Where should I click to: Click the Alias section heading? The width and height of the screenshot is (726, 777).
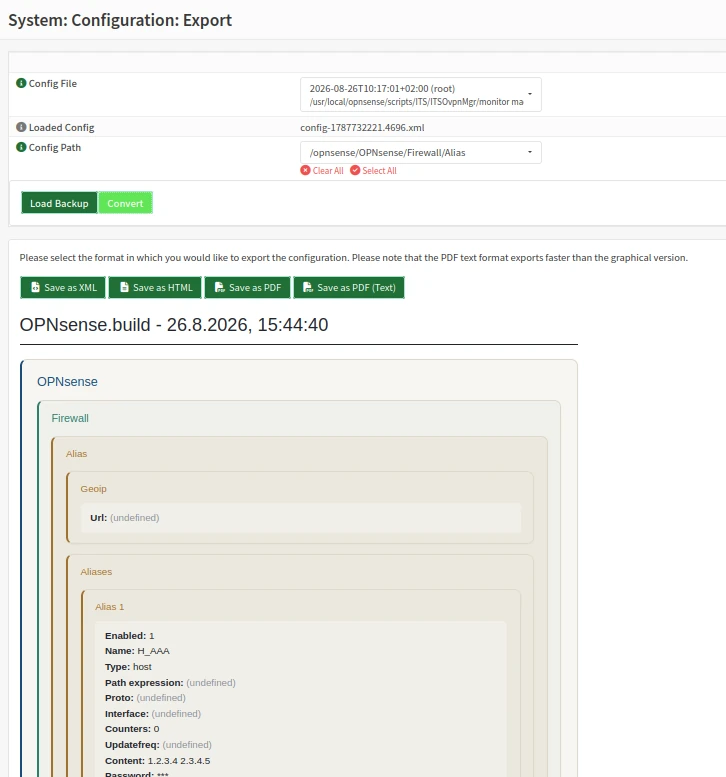[x=76, y=454]
